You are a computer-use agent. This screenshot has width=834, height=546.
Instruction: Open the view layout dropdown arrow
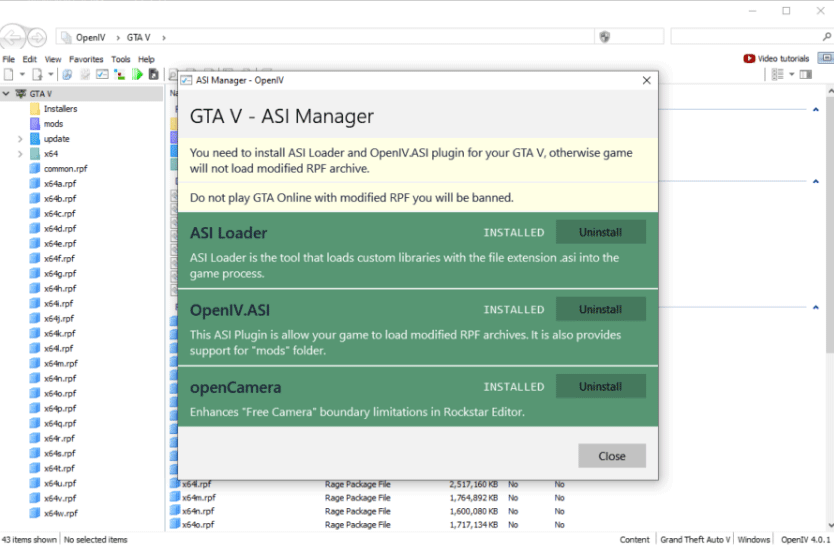click(791, 74)
